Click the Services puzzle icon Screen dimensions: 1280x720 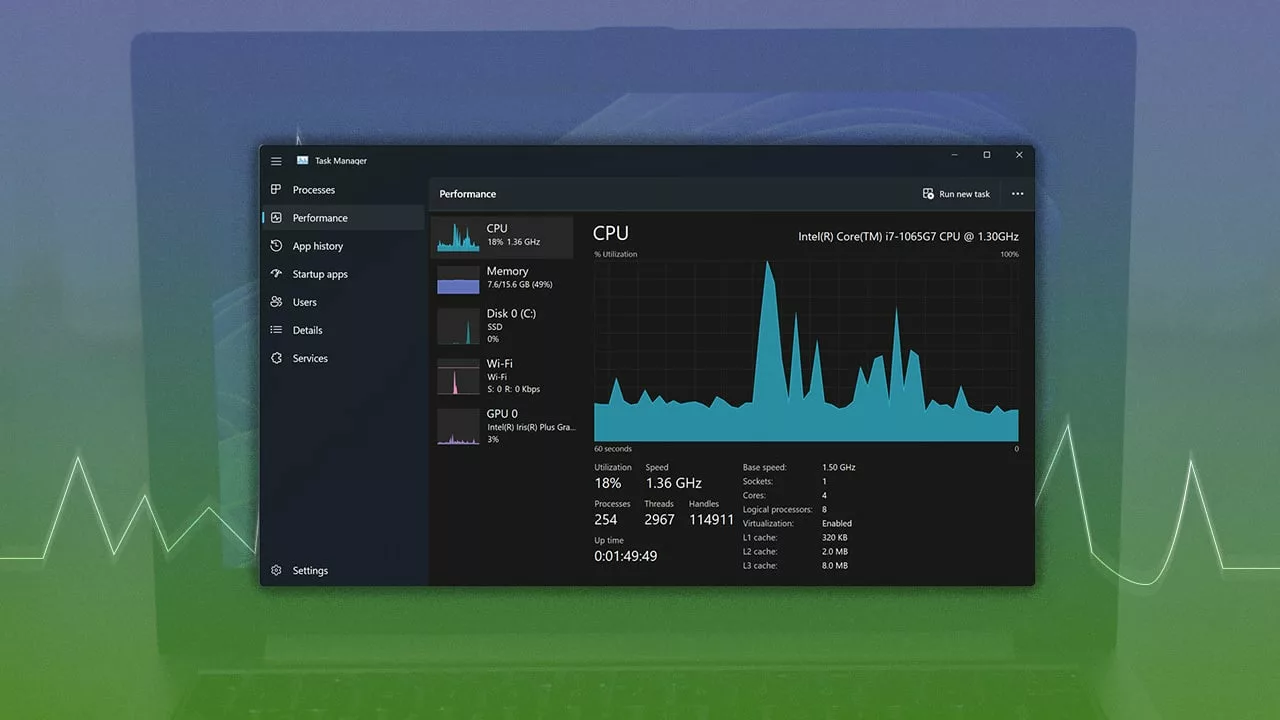point(276,358)
